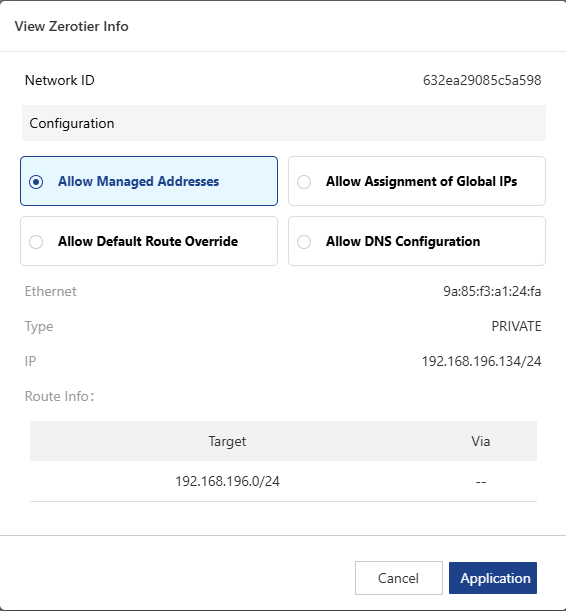
Task: Toggle Allow Default Route Override option
Action: pyautogui.click(x=149, y=241)
